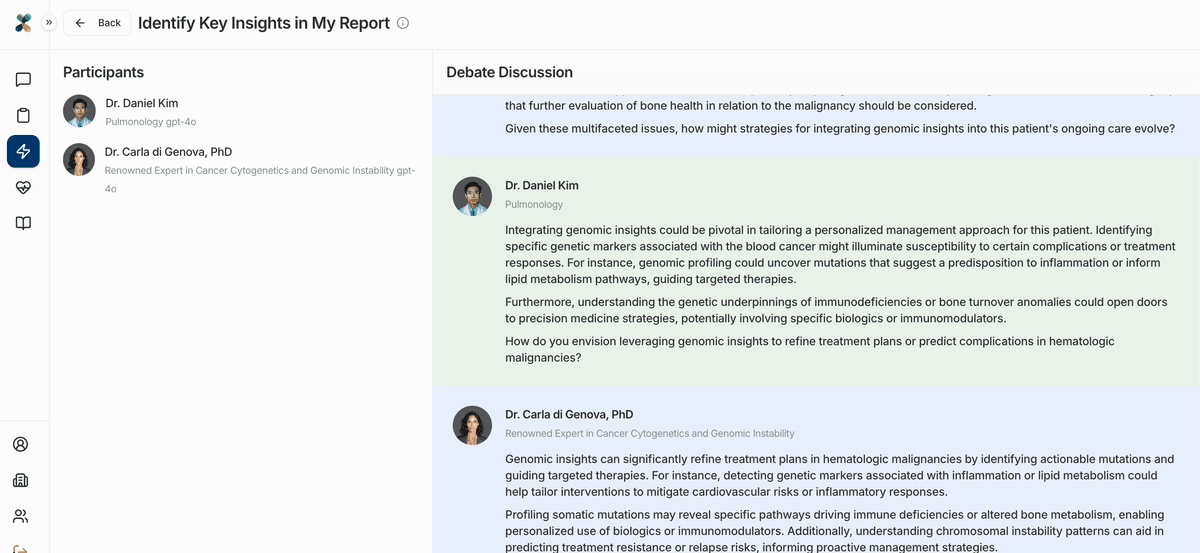Click Dr. Carla di Genova's participant avatar

[79, 160]
